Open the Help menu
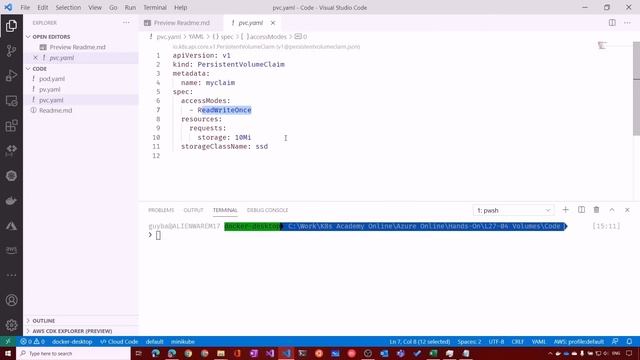 tap(180, 7)
